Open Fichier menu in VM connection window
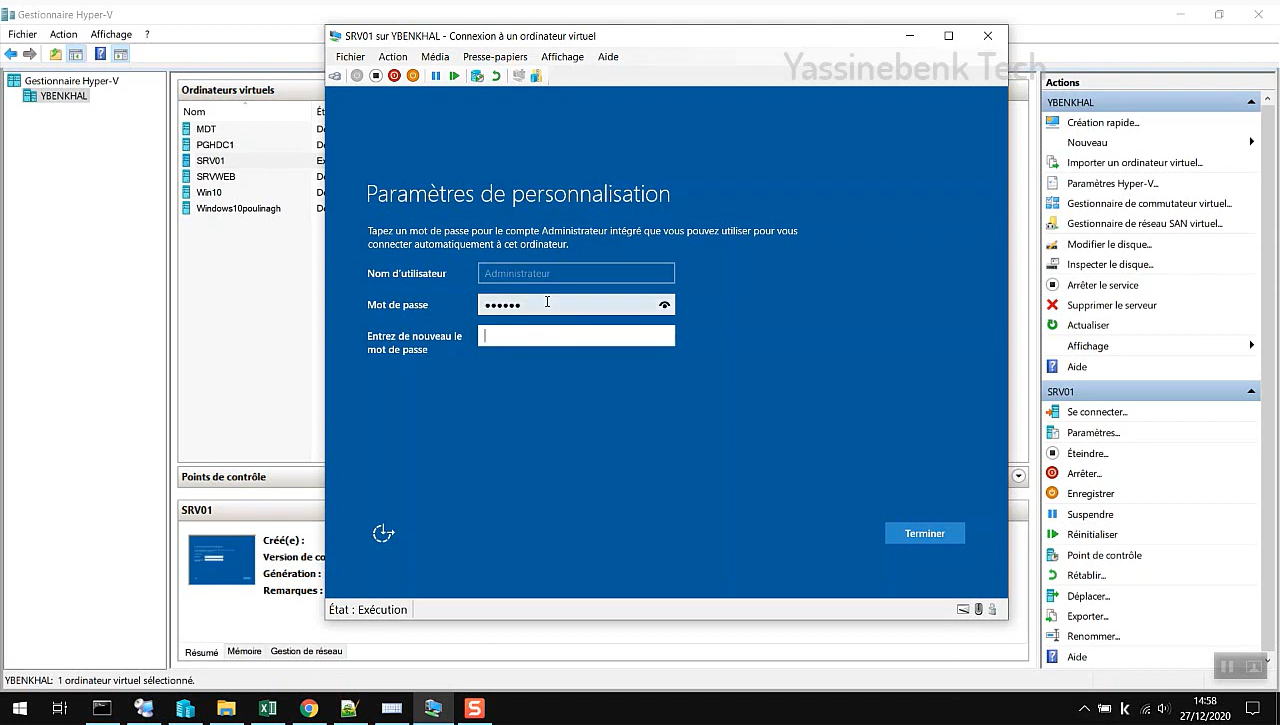 point(350,57)
